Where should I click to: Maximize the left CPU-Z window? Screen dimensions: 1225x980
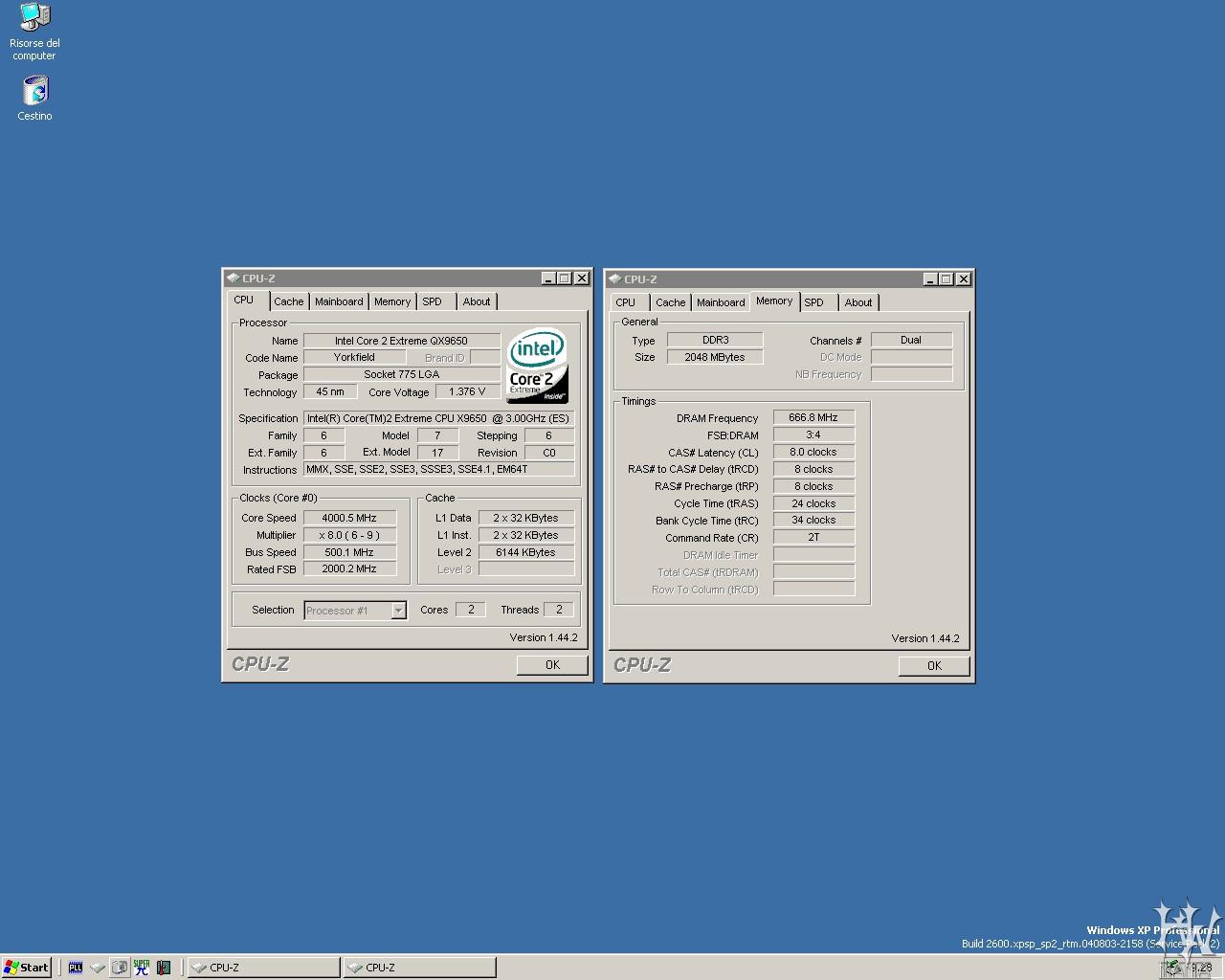565,278
